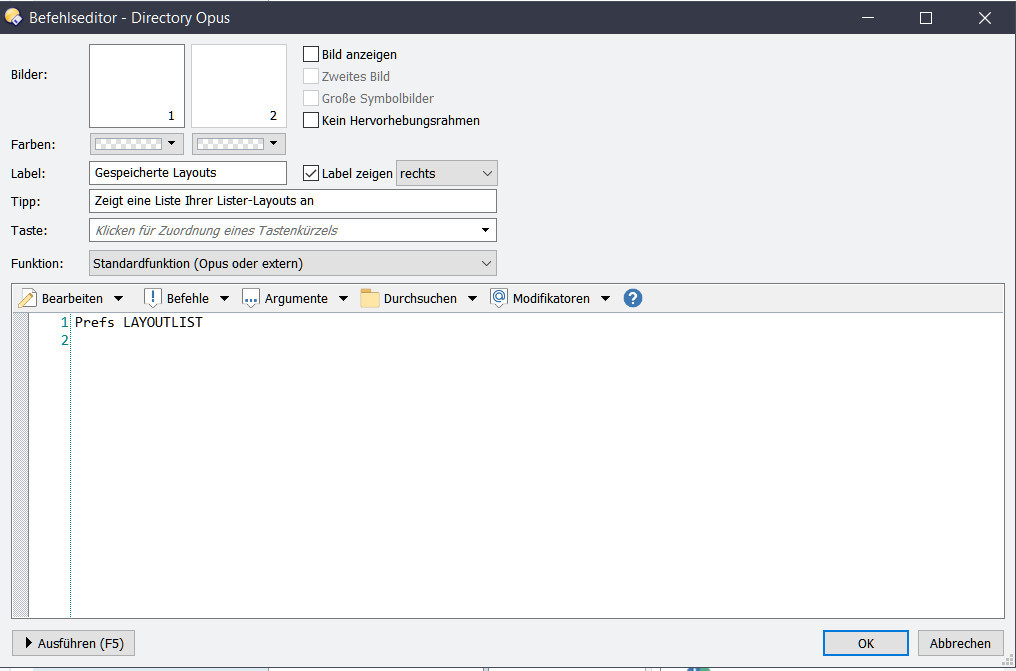Click the Taste hotkey input field
The image size is (1016, 671).
293,230
